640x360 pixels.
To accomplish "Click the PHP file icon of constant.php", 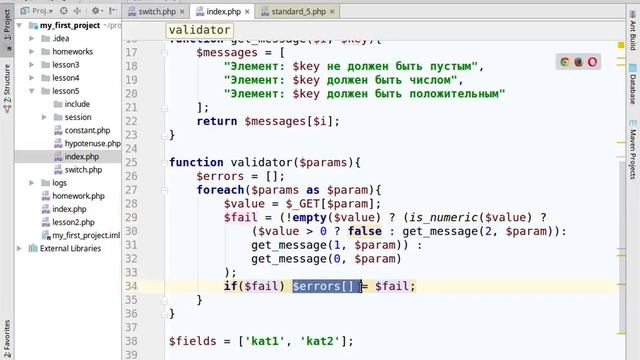I will [x=58, y=130].
